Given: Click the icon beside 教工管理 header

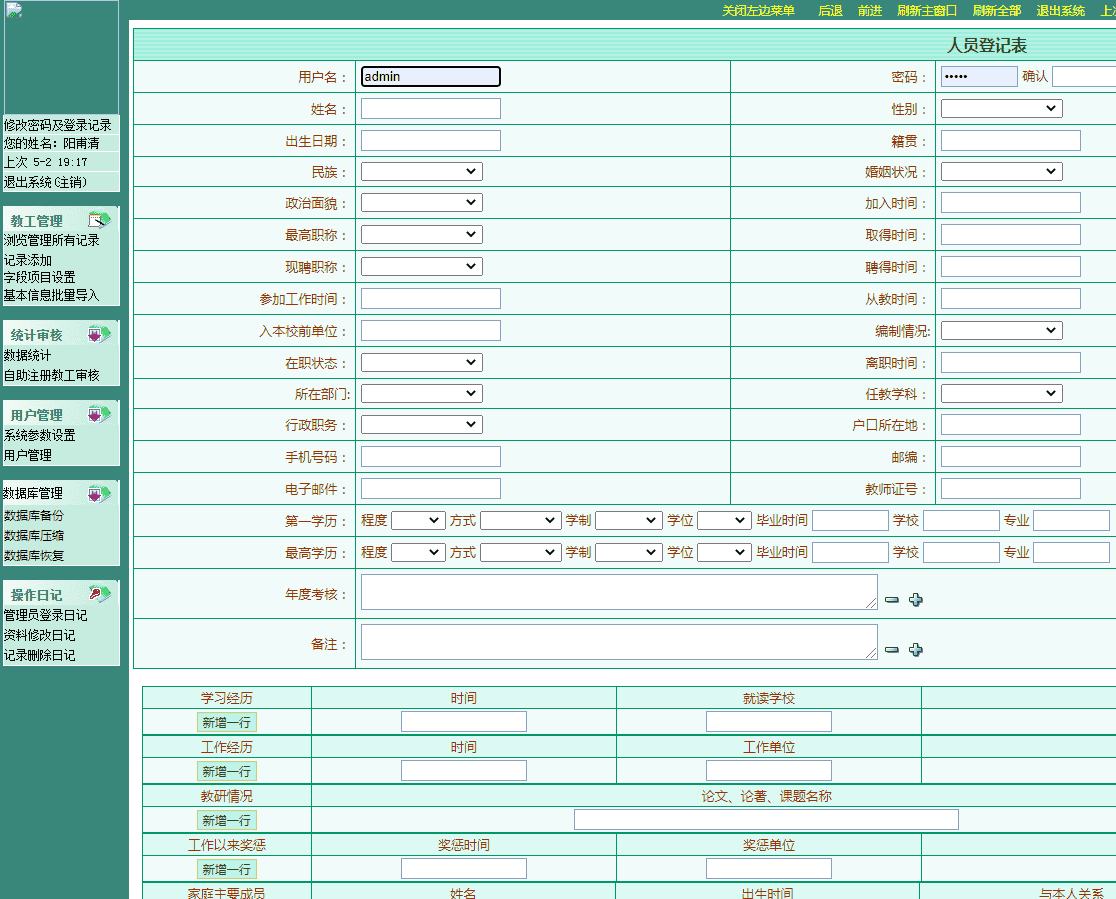Looking at the screenshot, I should [99, 220].
